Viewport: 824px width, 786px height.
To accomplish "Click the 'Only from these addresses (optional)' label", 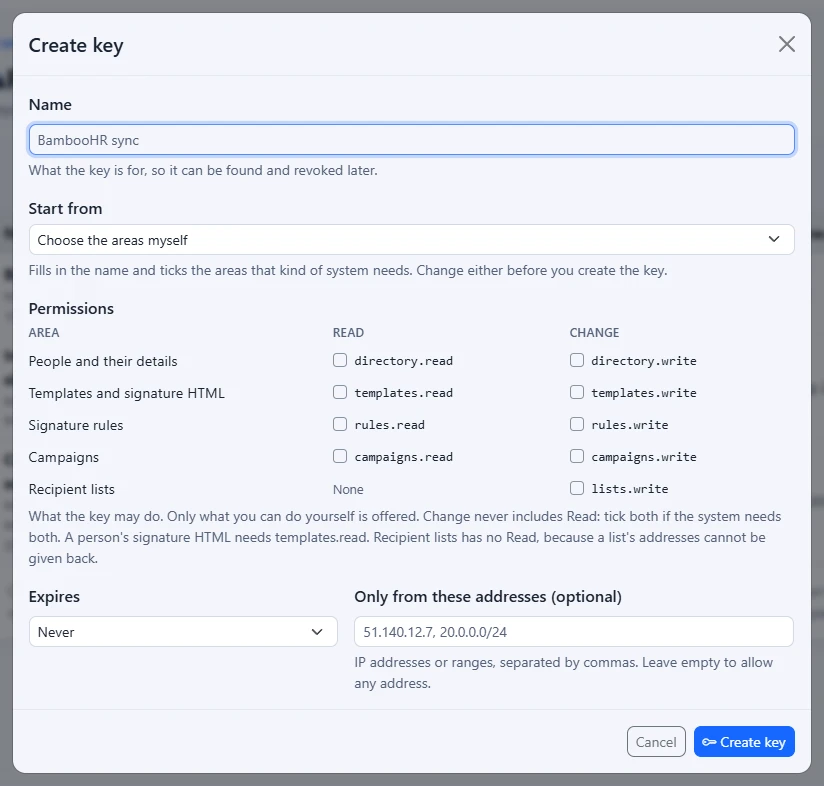I will coord(488,597).
